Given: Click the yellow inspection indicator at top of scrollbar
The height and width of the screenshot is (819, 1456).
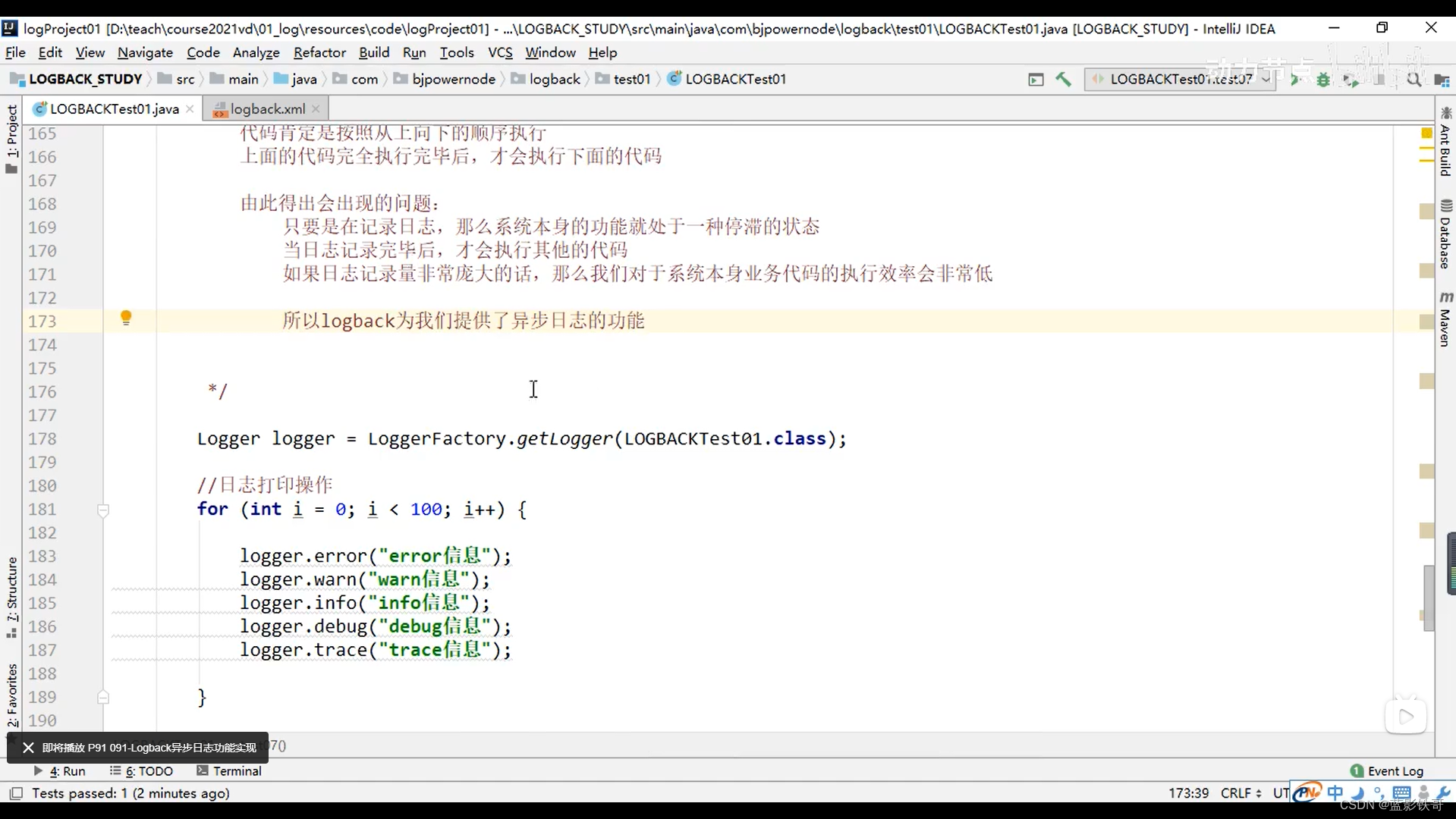Looking at the screenshot, I should 1426,133.
